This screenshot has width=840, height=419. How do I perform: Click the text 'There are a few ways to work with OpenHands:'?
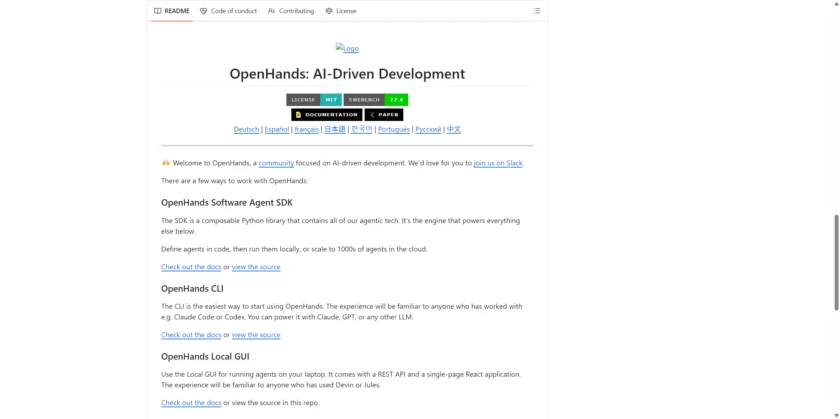coord(235,181)
